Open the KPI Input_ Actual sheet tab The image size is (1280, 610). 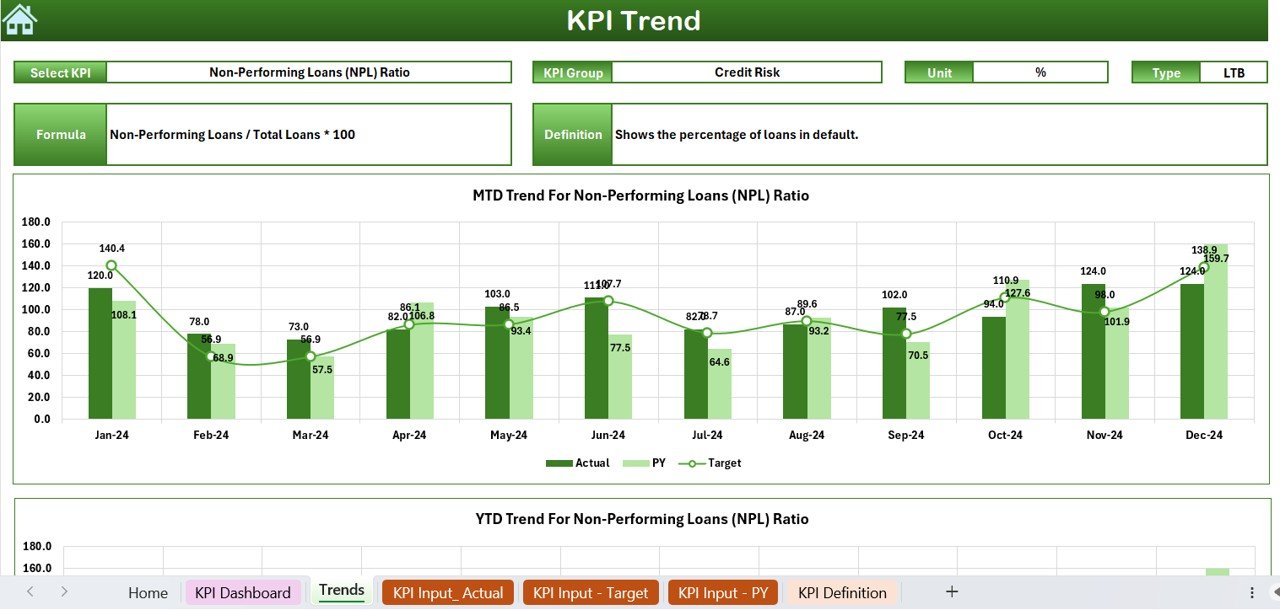click(x=448, y=593)
